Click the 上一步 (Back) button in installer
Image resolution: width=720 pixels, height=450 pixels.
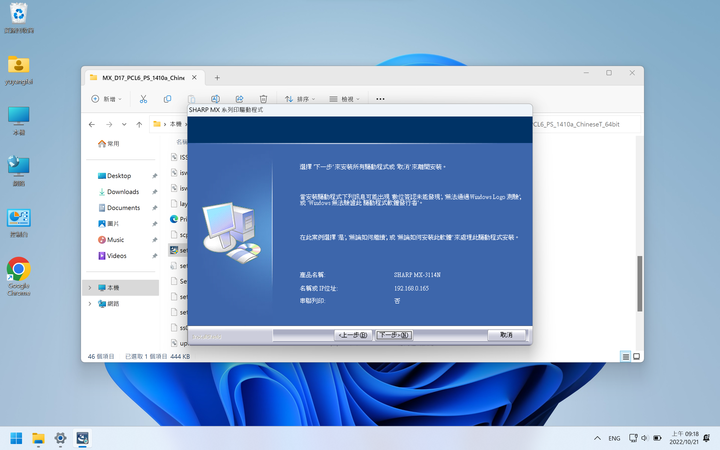click(352, 335)
